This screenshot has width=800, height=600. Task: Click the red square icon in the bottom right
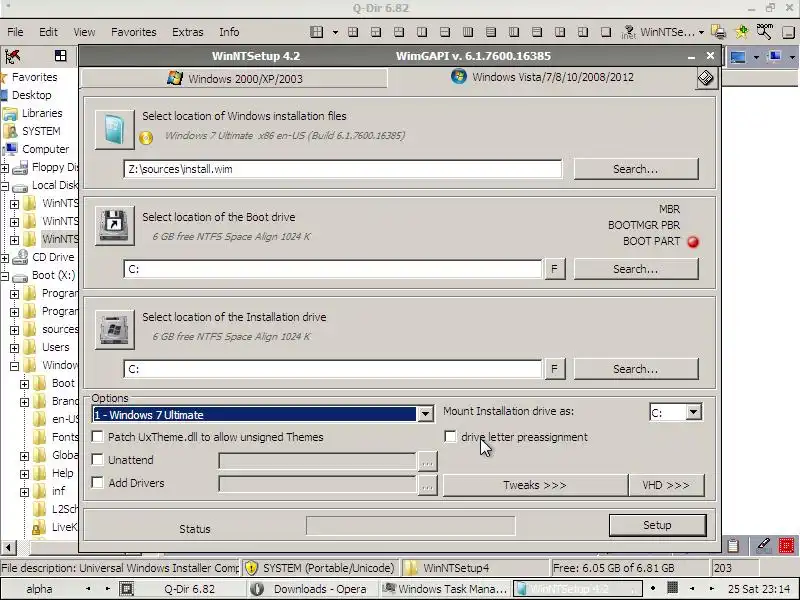[787, 546]
